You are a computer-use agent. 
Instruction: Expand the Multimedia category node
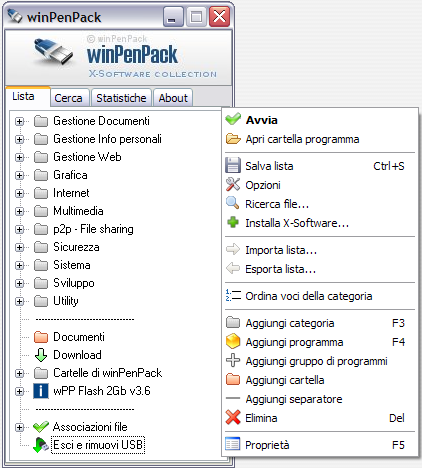19,211
